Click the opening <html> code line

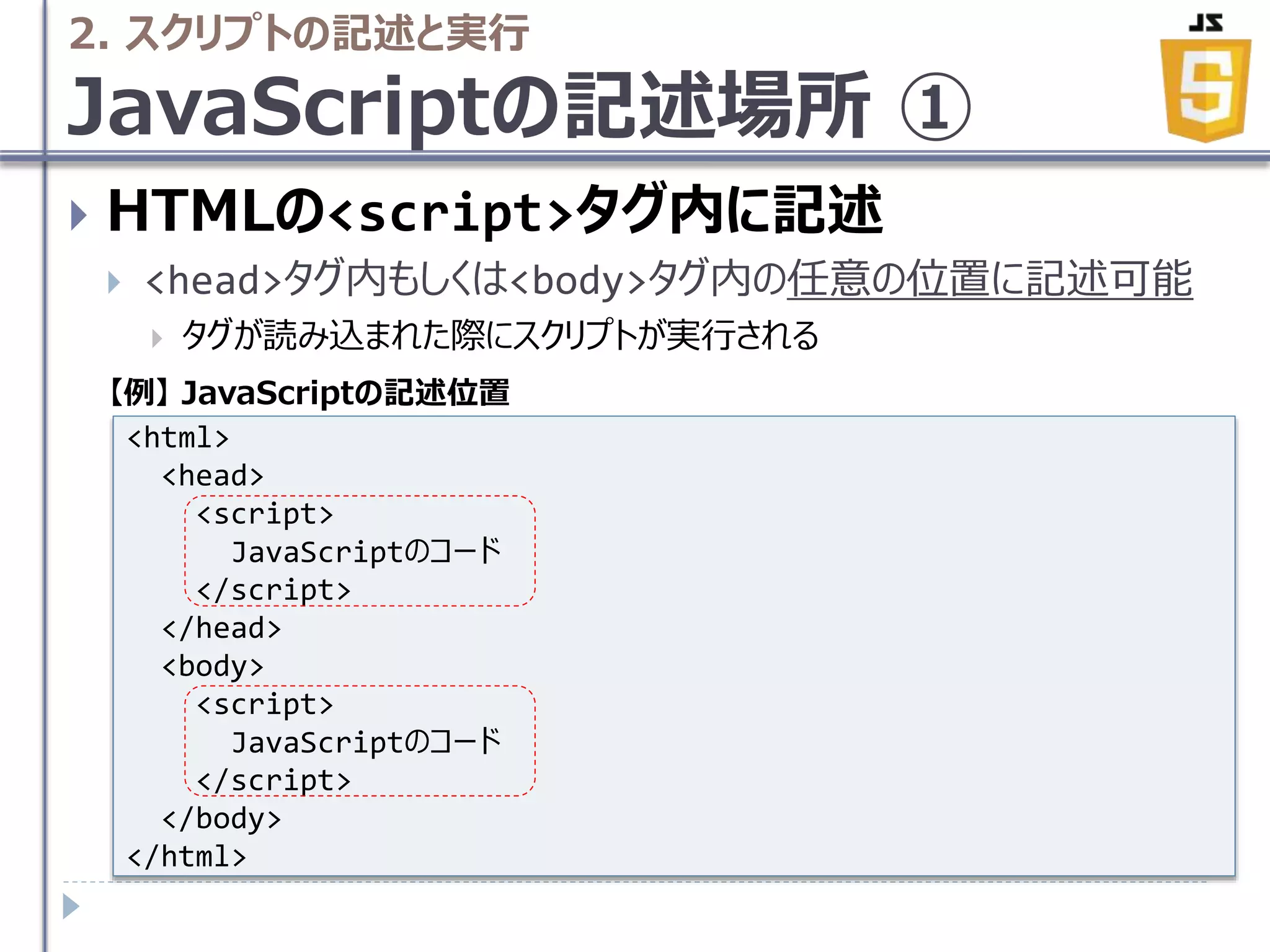pyautogui.click(x=178, y=438)
